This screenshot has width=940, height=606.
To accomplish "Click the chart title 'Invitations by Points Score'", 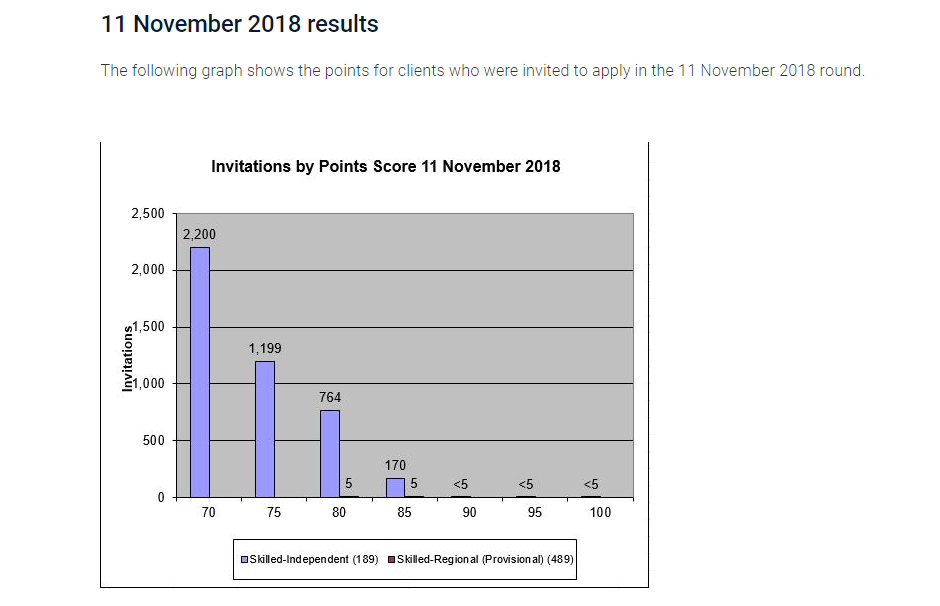I will coord(385,167).
